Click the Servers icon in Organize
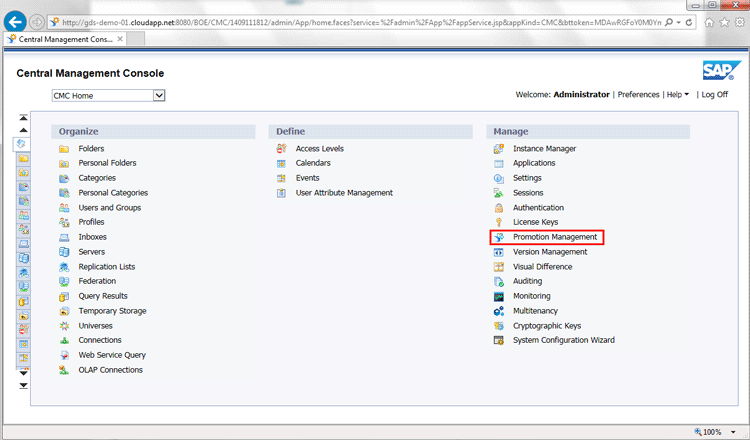The image size is (750, 440). click(64, 252)
